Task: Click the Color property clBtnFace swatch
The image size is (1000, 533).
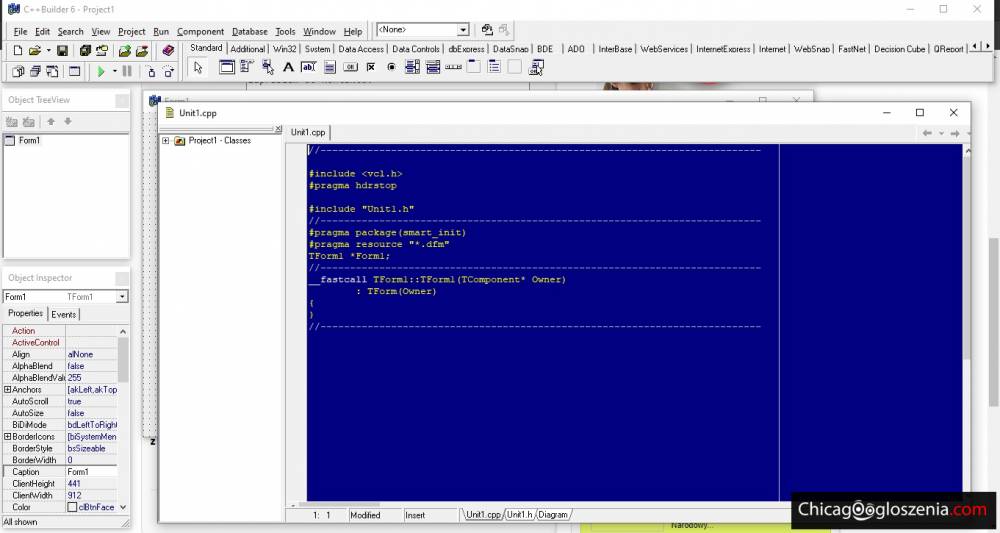Action: point(72,507)
